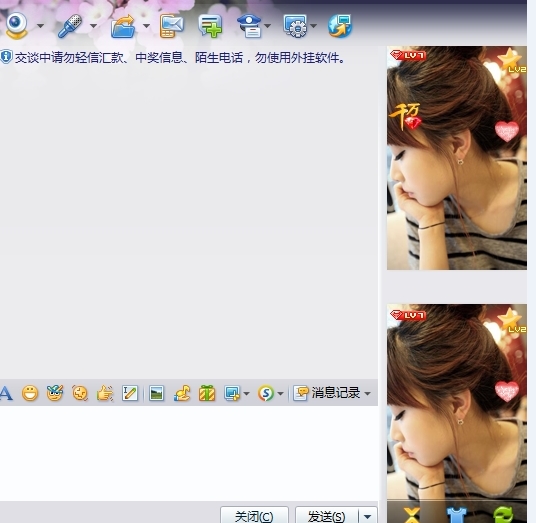The width and height of the screenshot is (536, 523).
Task: Open the globe applications icon
Action: [340, 26]
